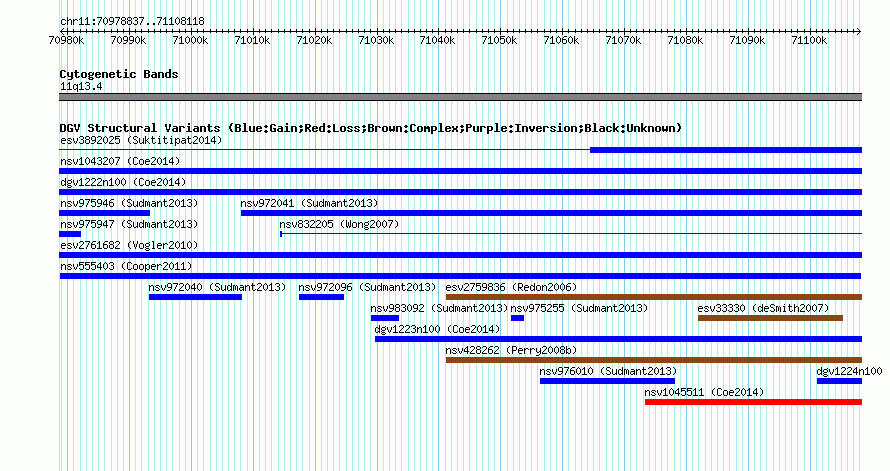Select the nsv1045511 (Coe2014) label

(704, 392)
